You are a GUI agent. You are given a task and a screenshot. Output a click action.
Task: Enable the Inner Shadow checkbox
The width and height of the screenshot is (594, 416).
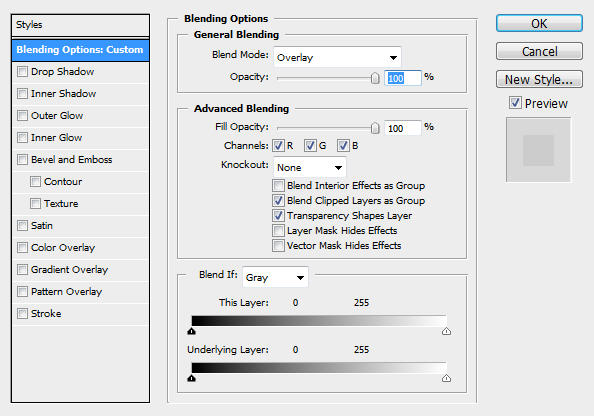(x=22, y=93)
